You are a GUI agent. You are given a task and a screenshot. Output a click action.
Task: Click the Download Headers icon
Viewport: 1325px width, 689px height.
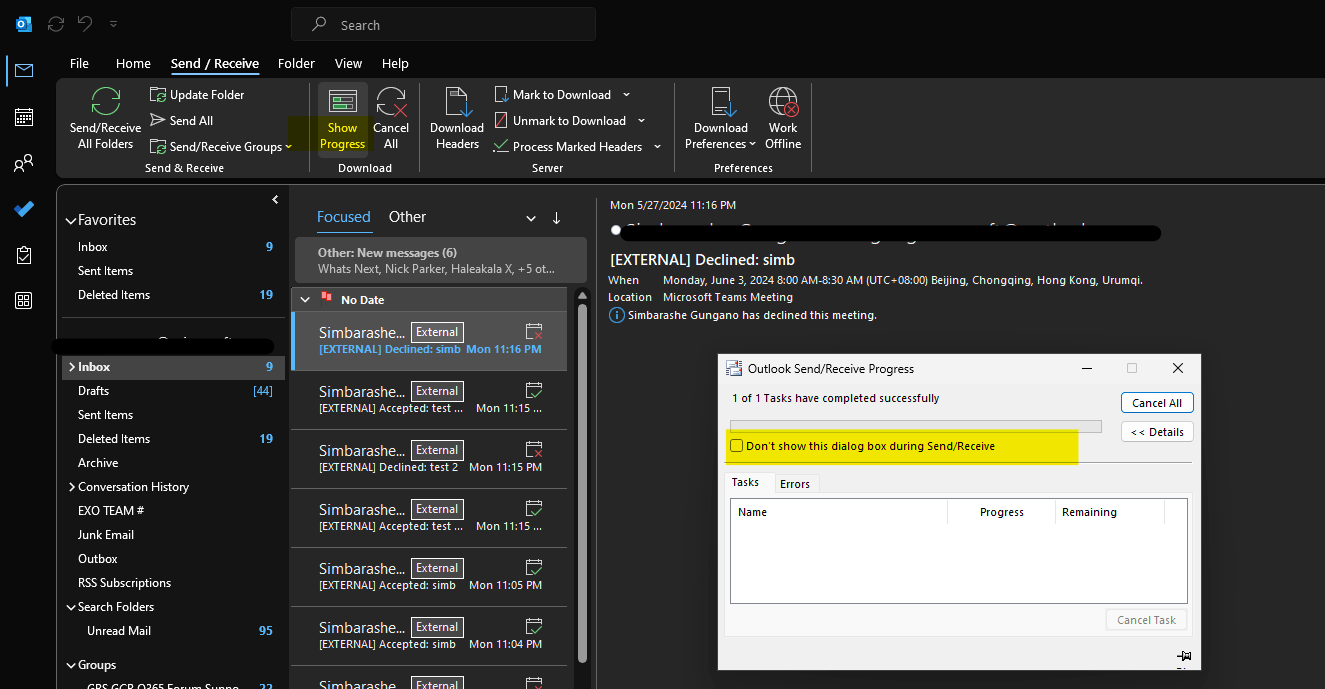[x=457, y=103]
